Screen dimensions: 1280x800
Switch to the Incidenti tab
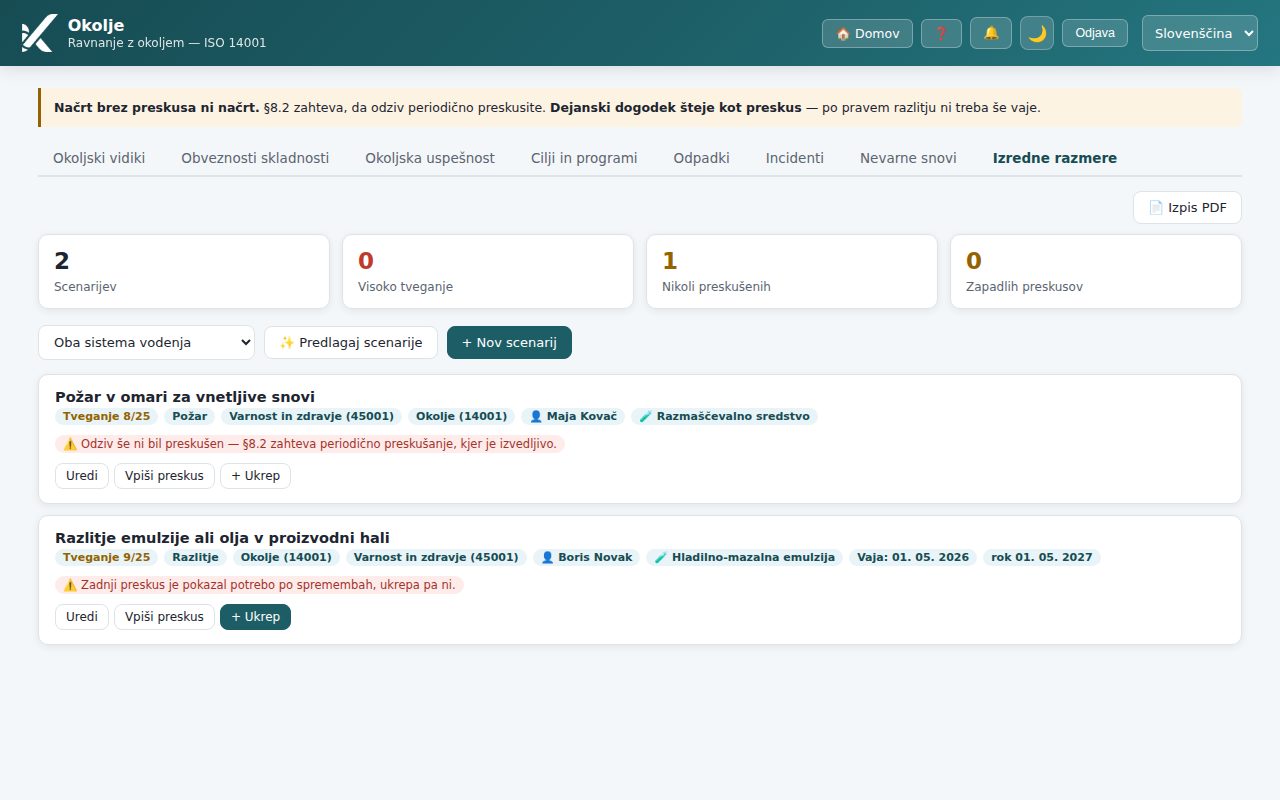(795, 158)
